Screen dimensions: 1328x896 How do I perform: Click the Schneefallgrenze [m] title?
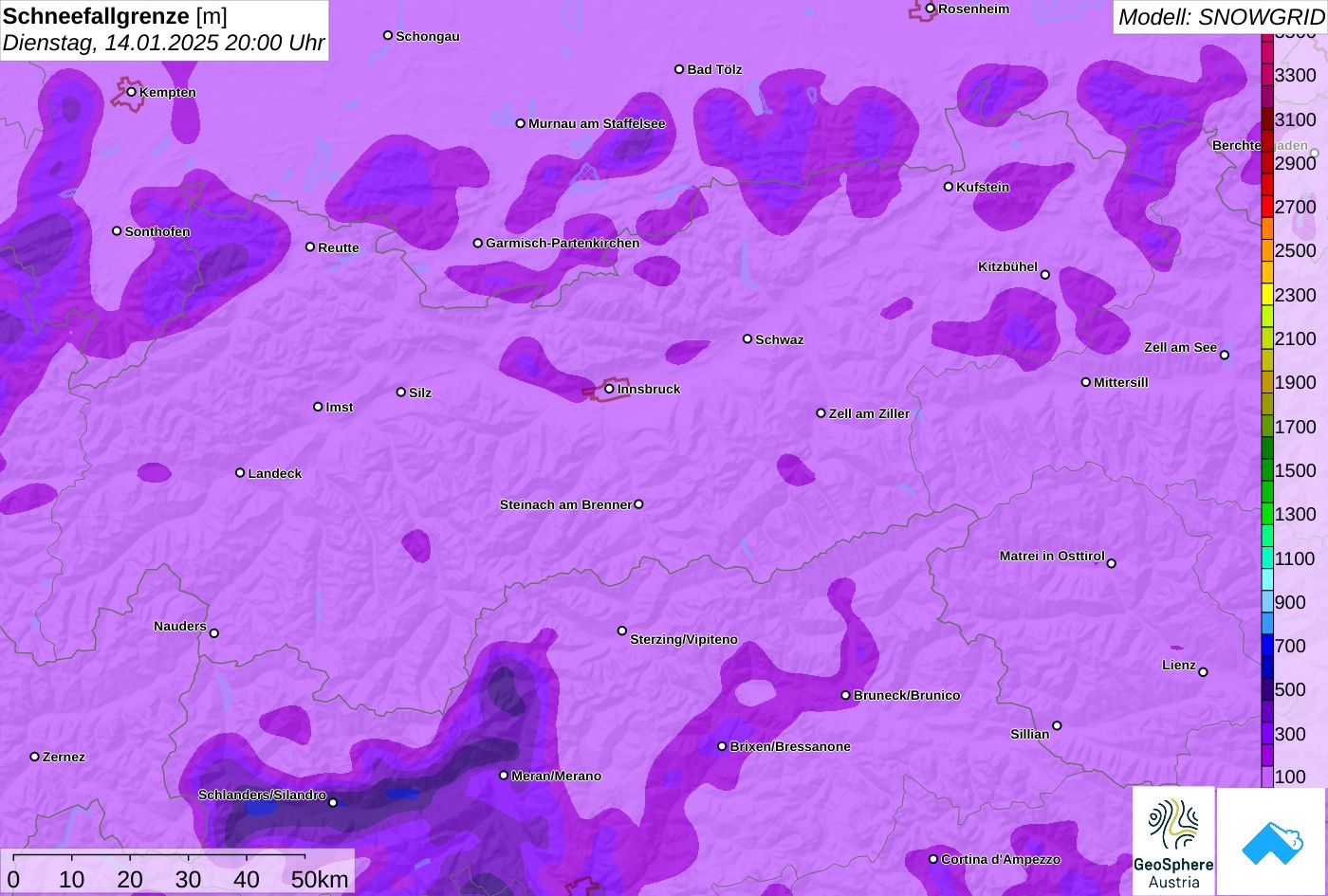click(115, 16)
